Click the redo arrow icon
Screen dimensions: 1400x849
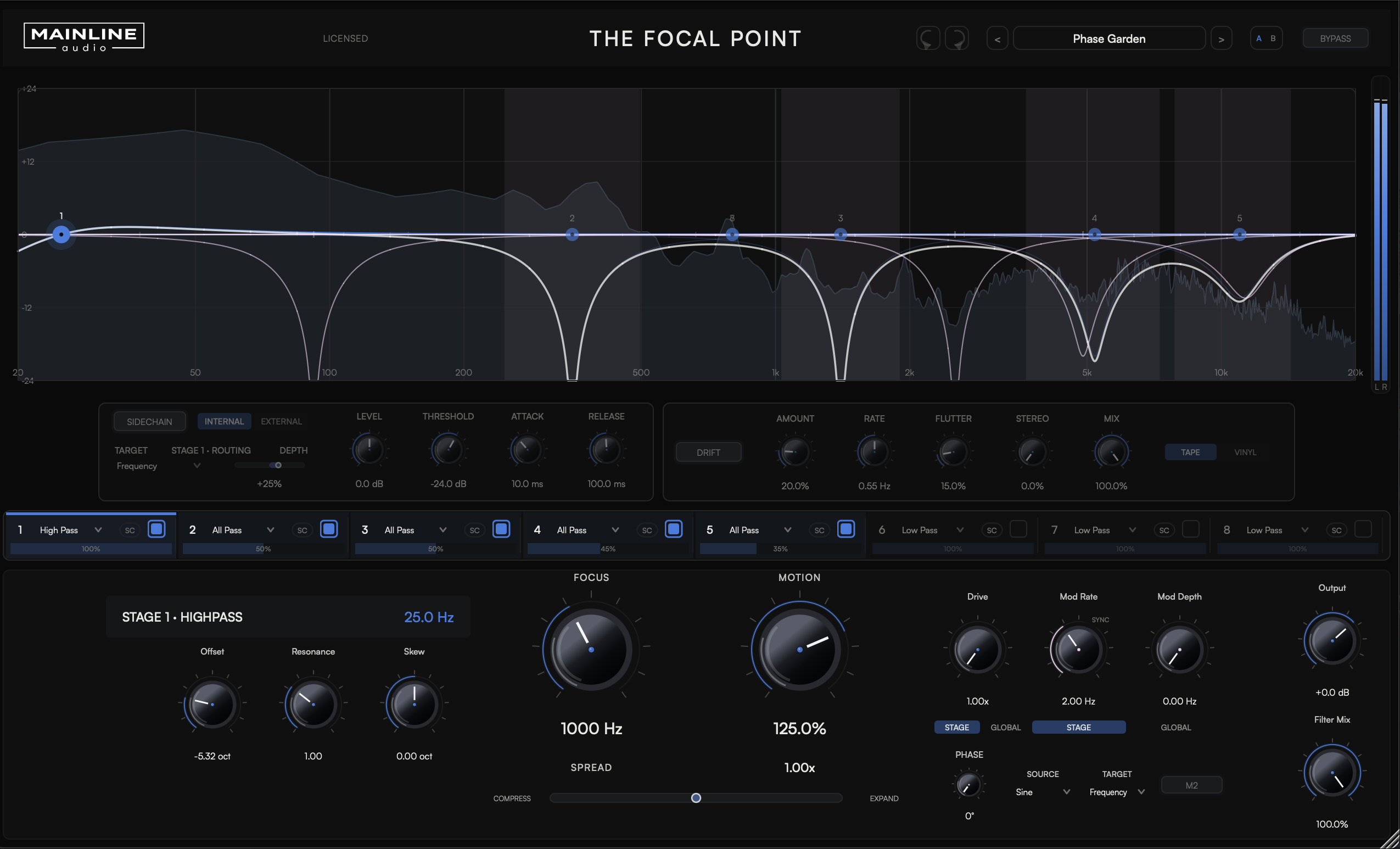click(957, 38)
